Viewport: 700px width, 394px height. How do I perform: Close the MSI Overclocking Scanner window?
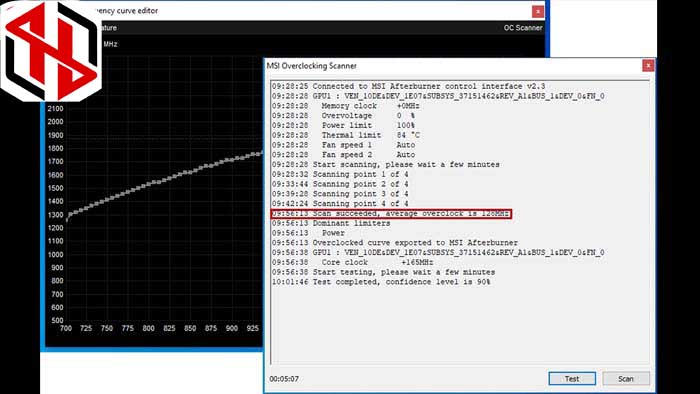[x=648, y=66]
